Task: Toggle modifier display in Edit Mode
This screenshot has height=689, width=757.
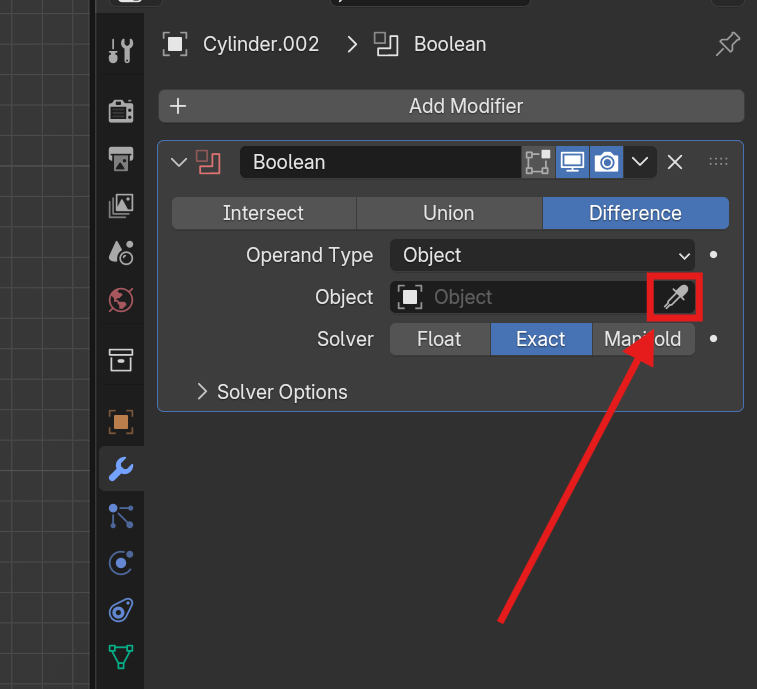Action: point(538,162)
